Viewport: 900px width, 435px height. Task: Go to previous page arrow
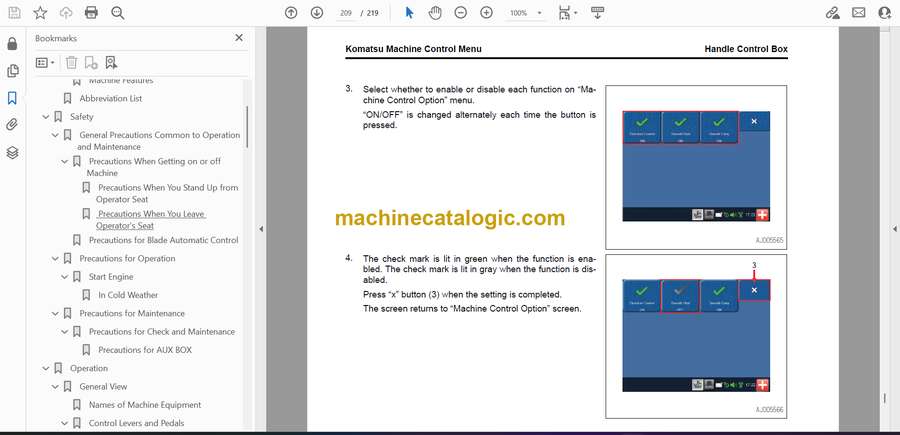(291, 13)
